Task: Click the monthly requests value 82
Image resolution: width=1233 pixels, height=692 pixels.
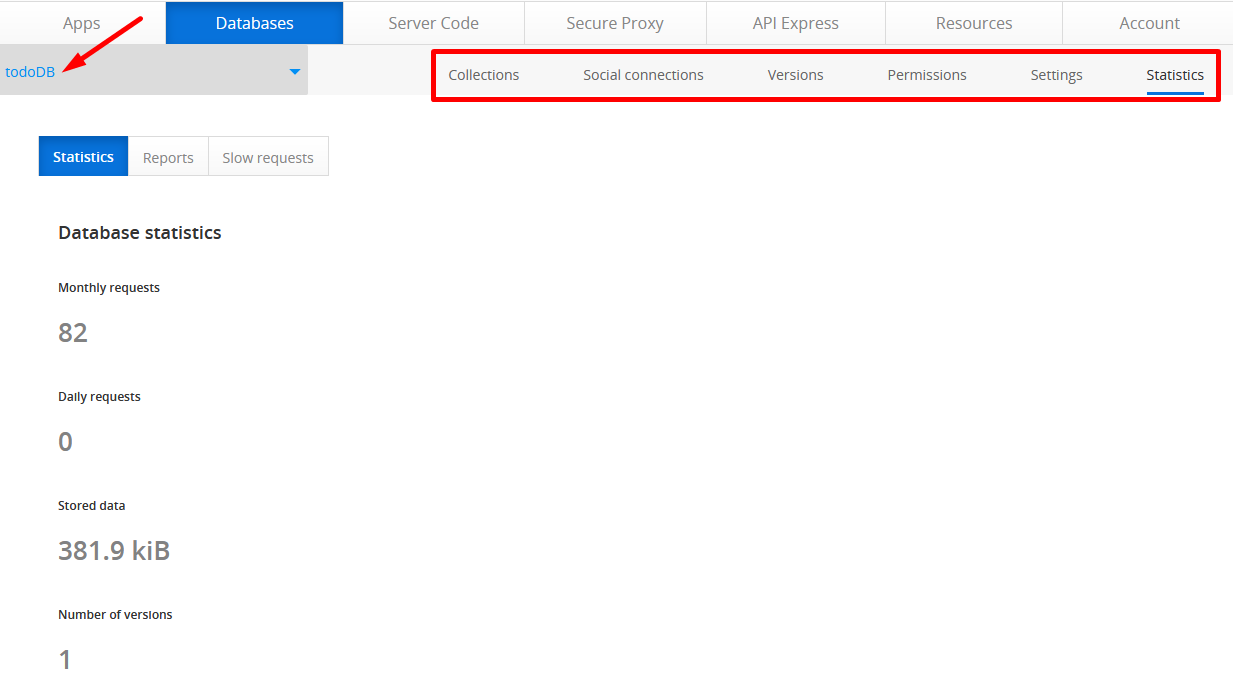Action: point(73,333)
